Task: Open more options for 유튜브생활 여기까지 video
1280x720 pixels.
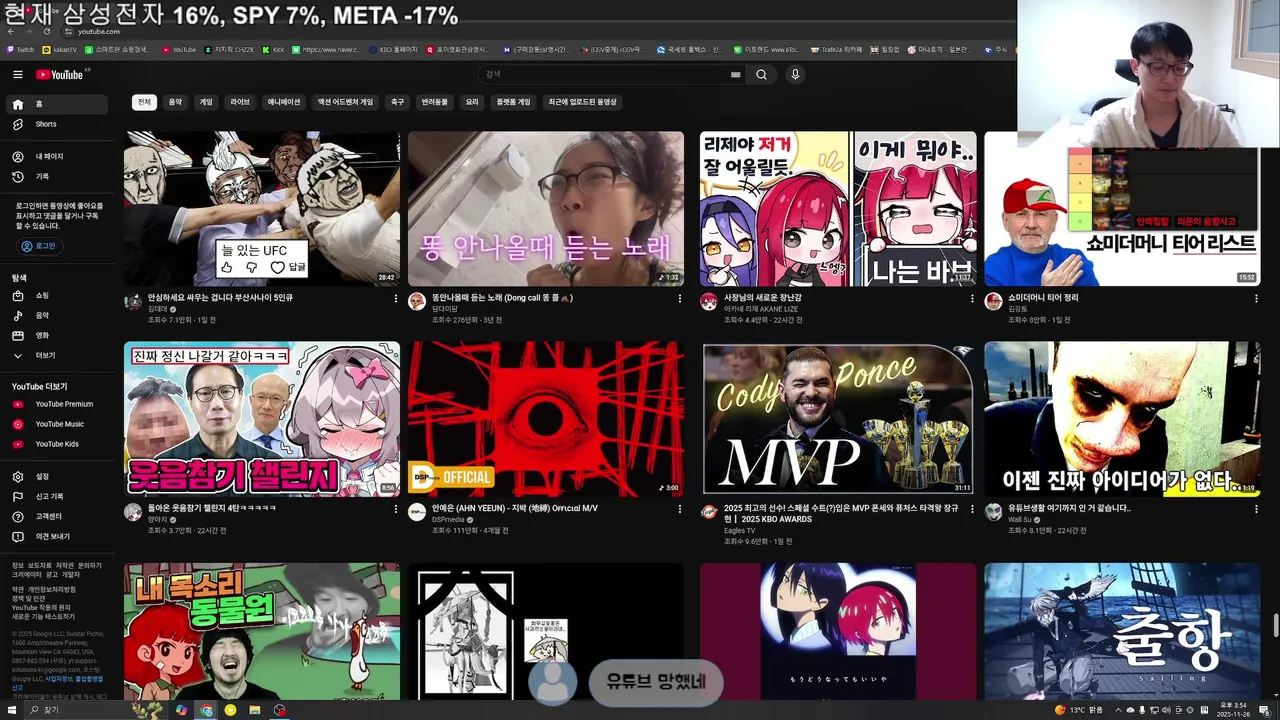Action: pyautogui.click(x=1256, y=508)
